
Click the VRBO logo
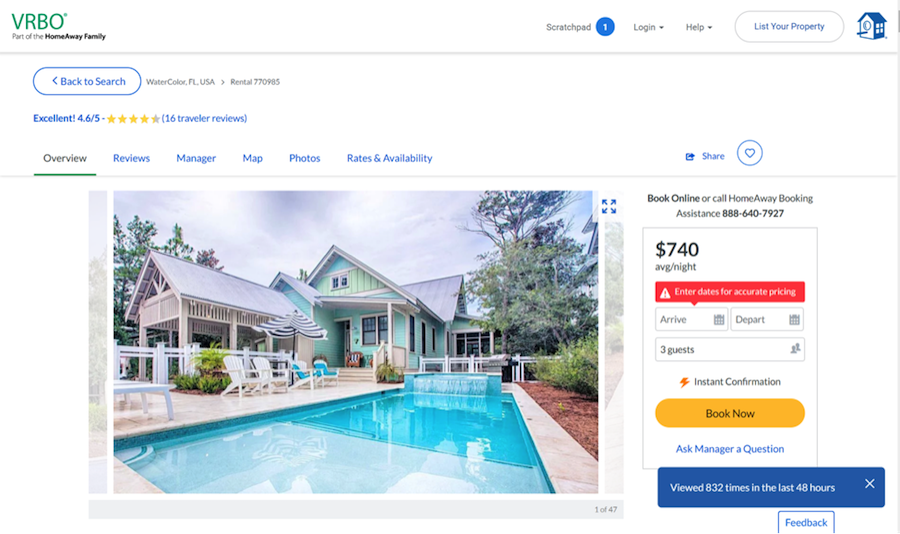click(58, 26)
